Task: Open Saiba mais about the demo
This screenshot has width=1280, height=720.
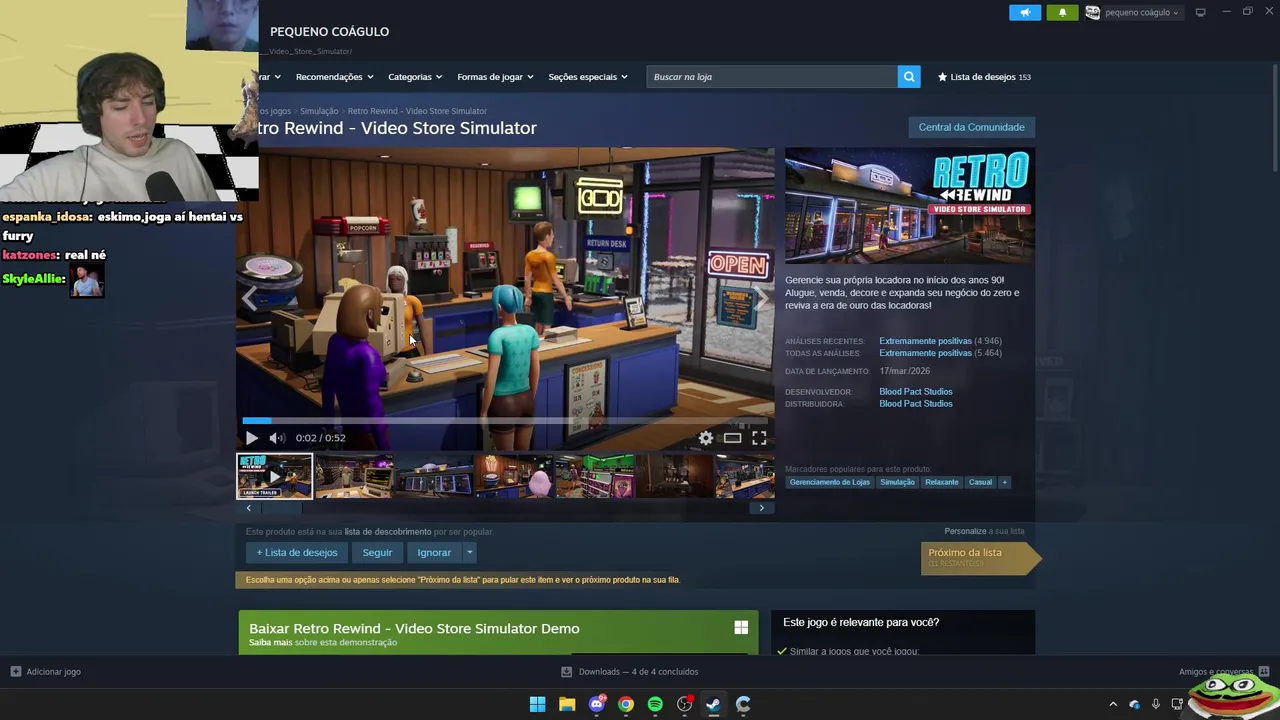Action: tap(270, 643)
